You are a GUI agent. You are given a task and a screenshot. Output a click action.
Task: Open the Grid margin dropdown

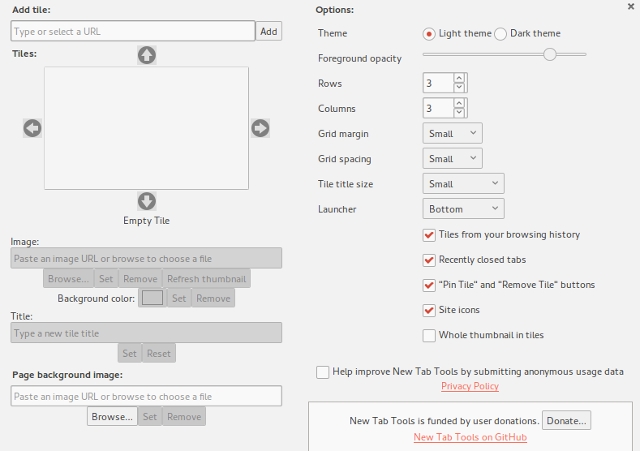pyautogui.click(x=452, y=133)
